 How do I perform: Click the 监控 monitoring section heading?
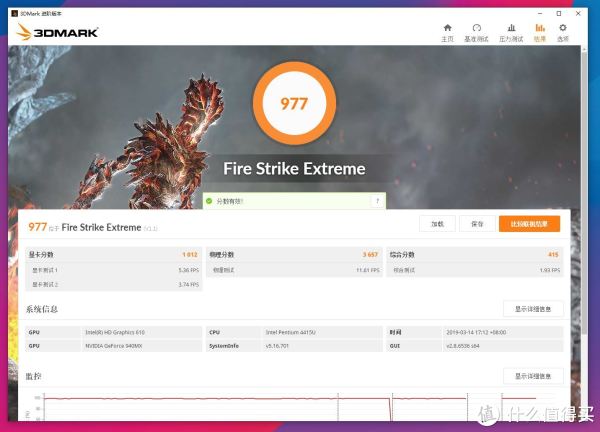(x=33, y=376)
